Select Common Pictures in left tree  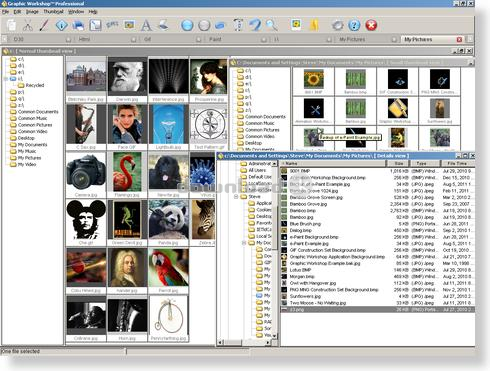(35, 125)
